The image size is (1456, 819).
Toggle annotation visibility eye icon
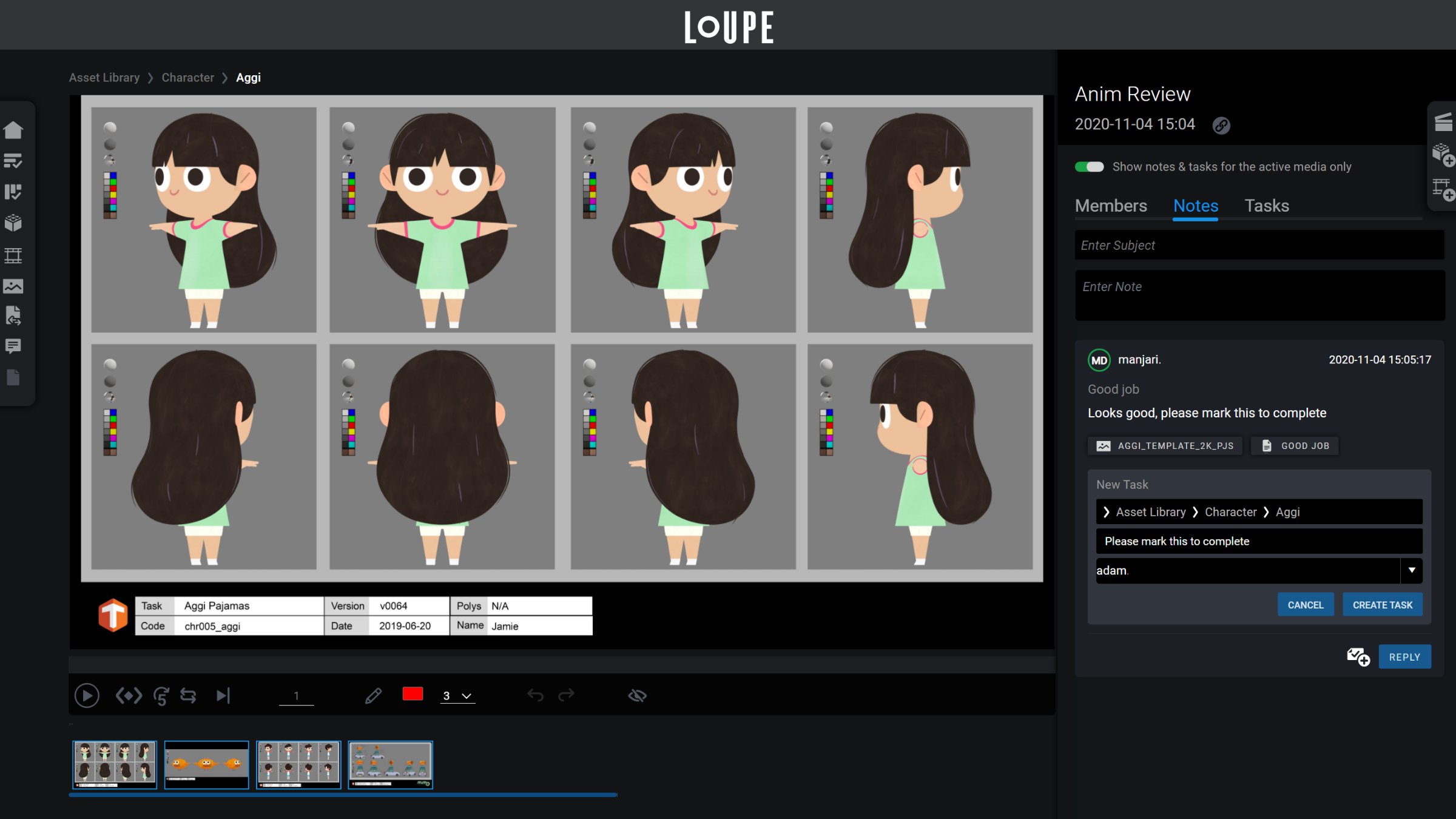pos(637,695)
